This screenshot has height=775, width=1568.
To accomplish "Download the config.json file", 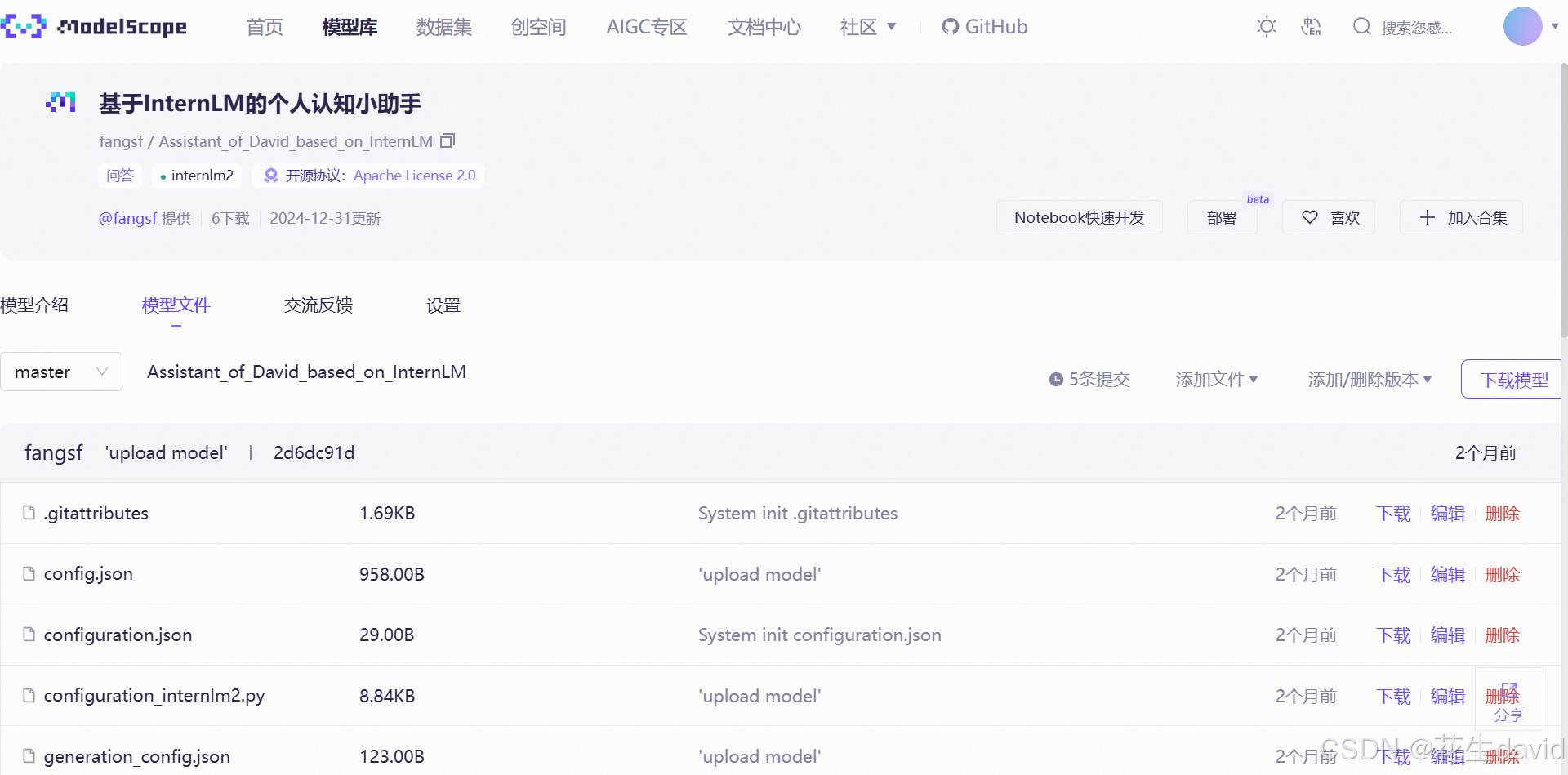I will point(1393,575).
